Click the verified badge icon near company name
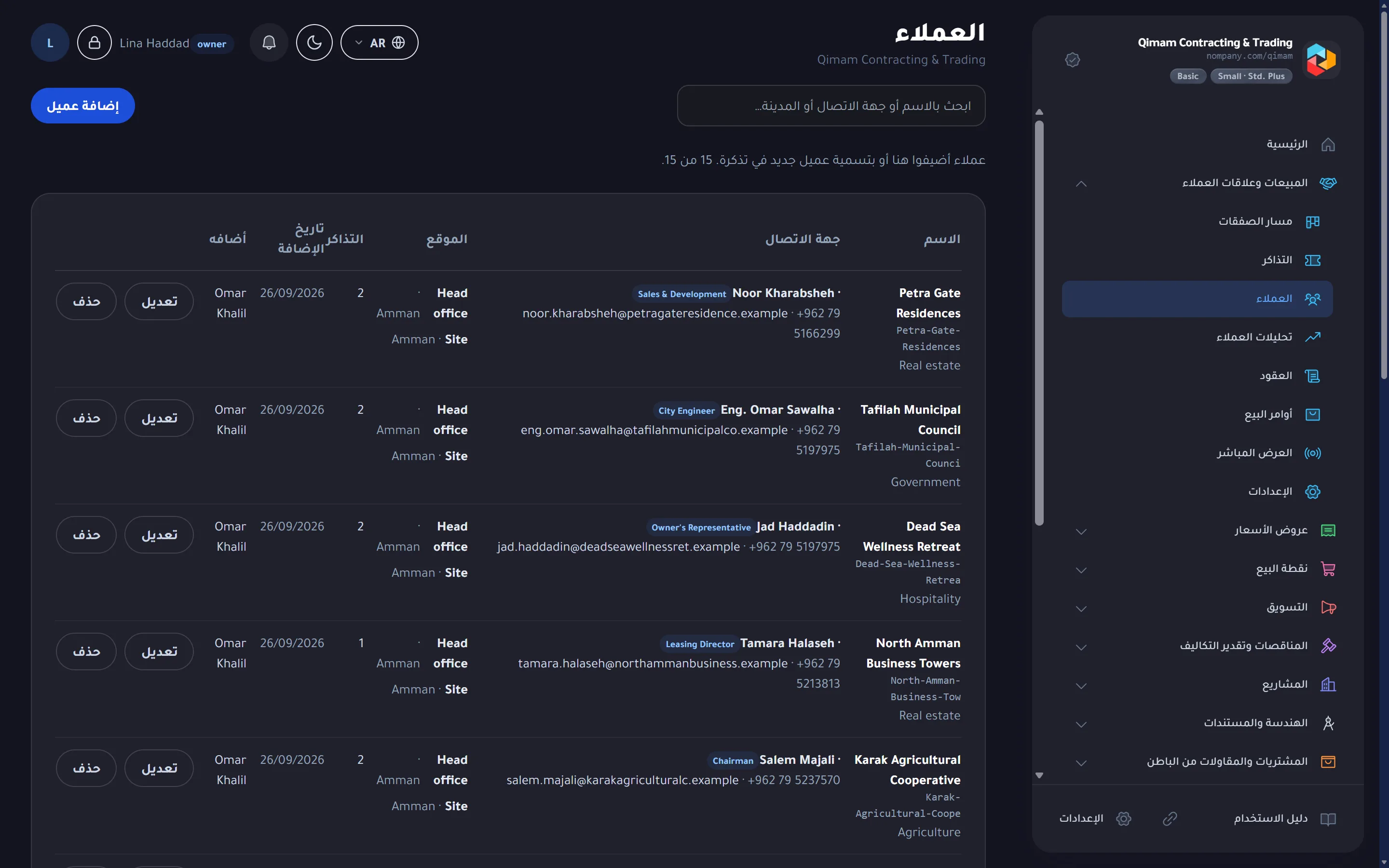 (1072, 60)
